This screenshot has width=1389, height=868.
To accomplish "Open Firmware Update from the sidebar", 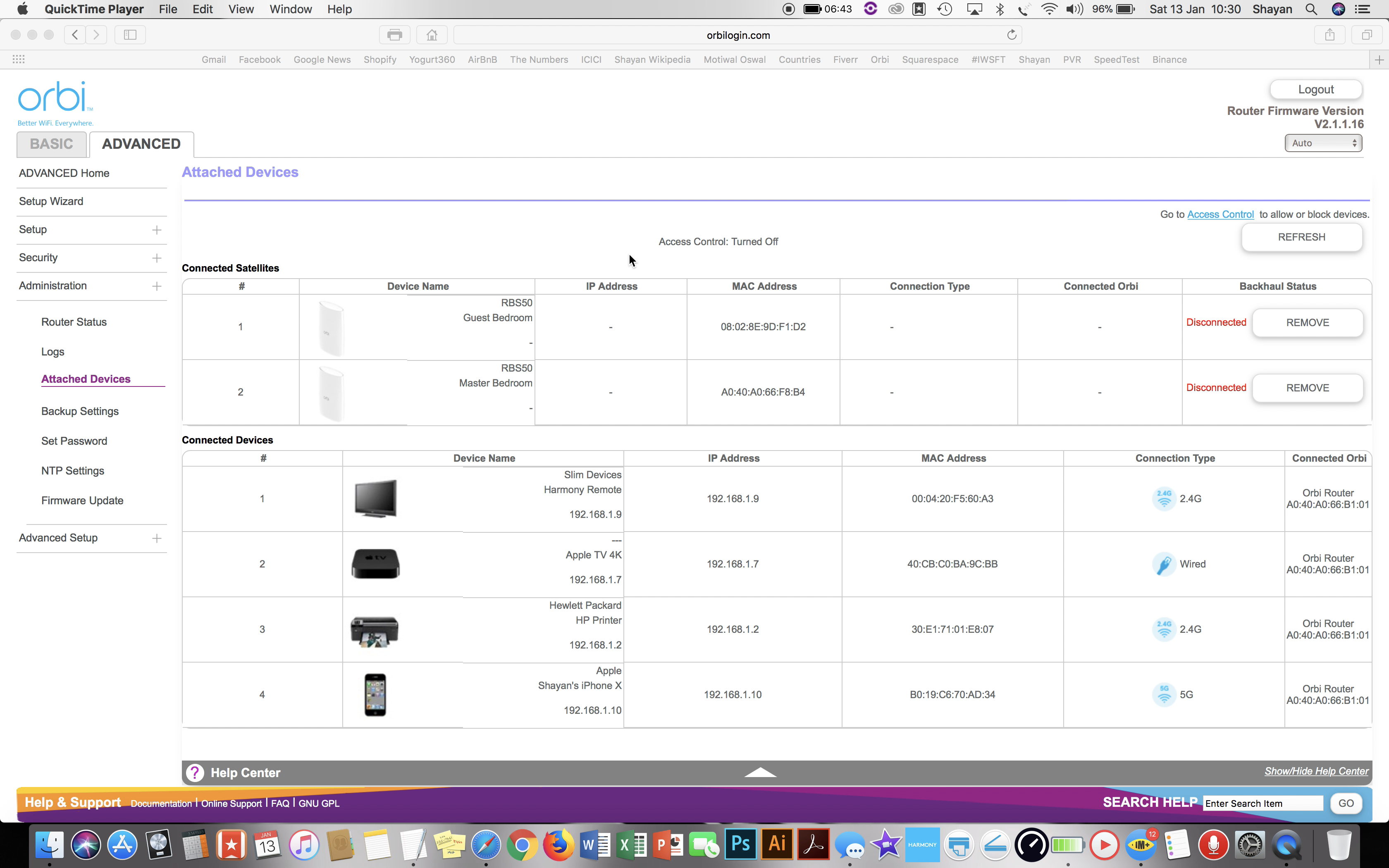I will [x=82, y=500].
